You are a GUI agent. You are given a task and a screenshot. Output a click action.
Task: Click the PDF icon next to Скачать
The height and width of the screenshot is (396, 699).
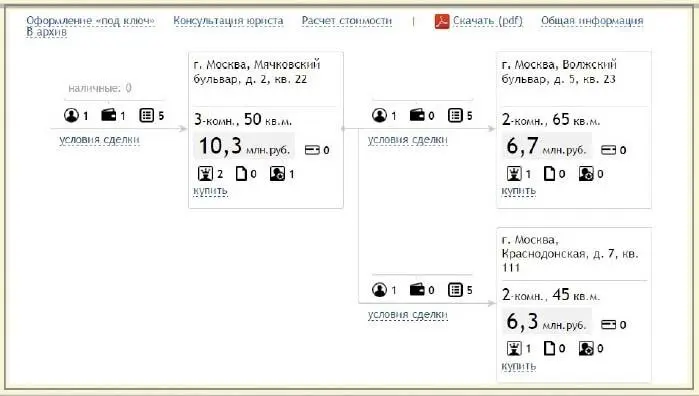coord(442,21)
